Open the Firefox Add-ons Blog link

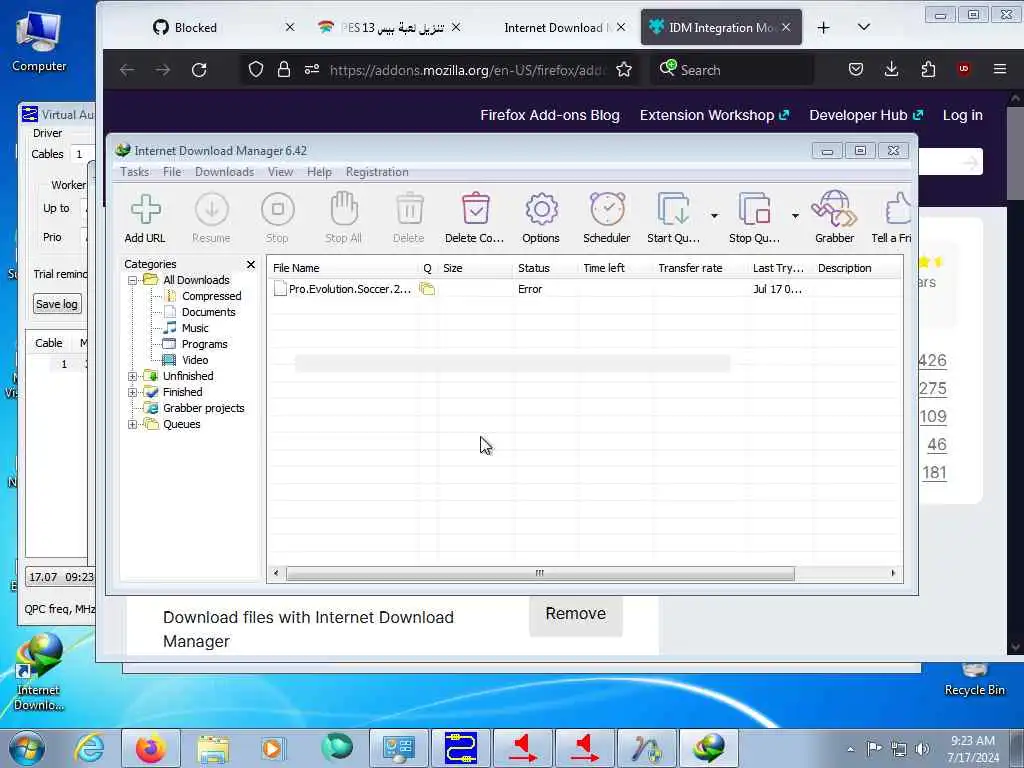tap(550, 115)
